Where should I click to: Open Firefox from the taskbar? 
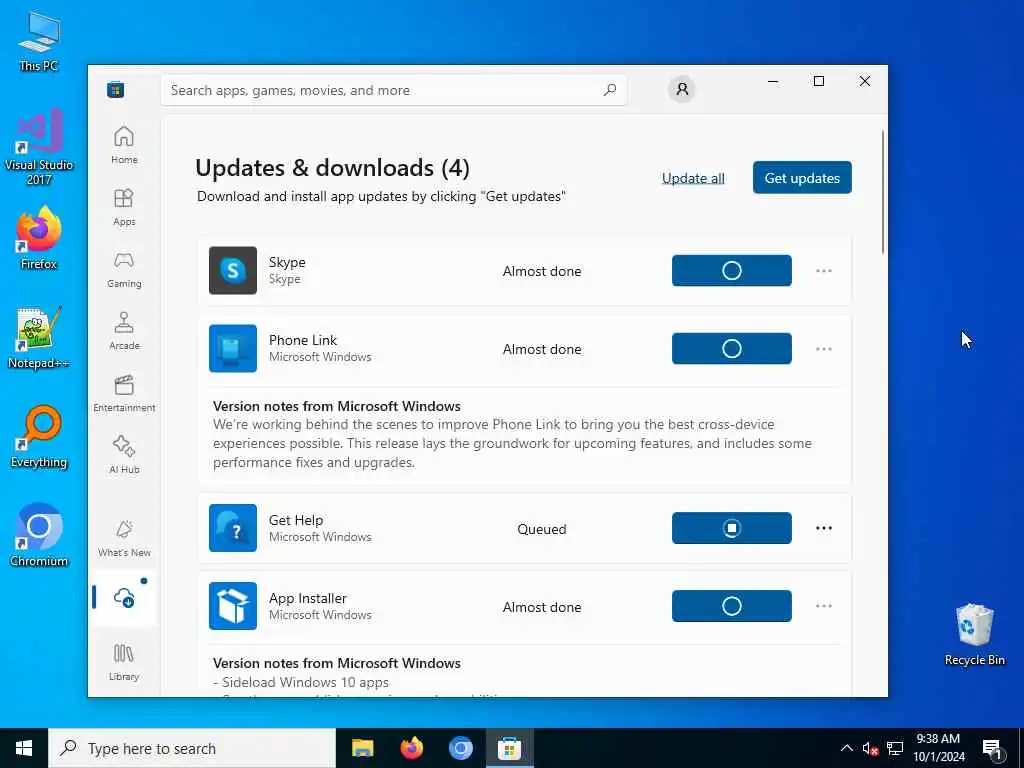tap(411, 748)
